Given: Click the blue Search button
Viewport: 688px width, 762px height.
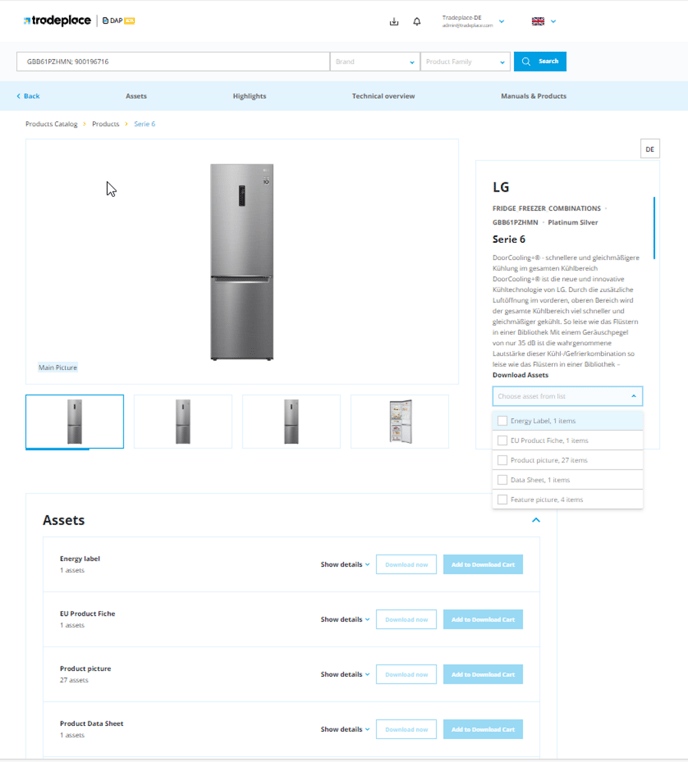Looking at the screenshot, I should [x=540, y=61].
